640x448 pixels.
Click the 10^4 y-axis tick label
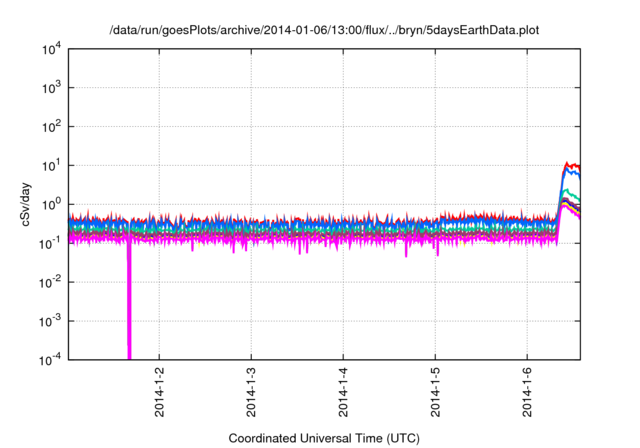[x=52, y=49]
